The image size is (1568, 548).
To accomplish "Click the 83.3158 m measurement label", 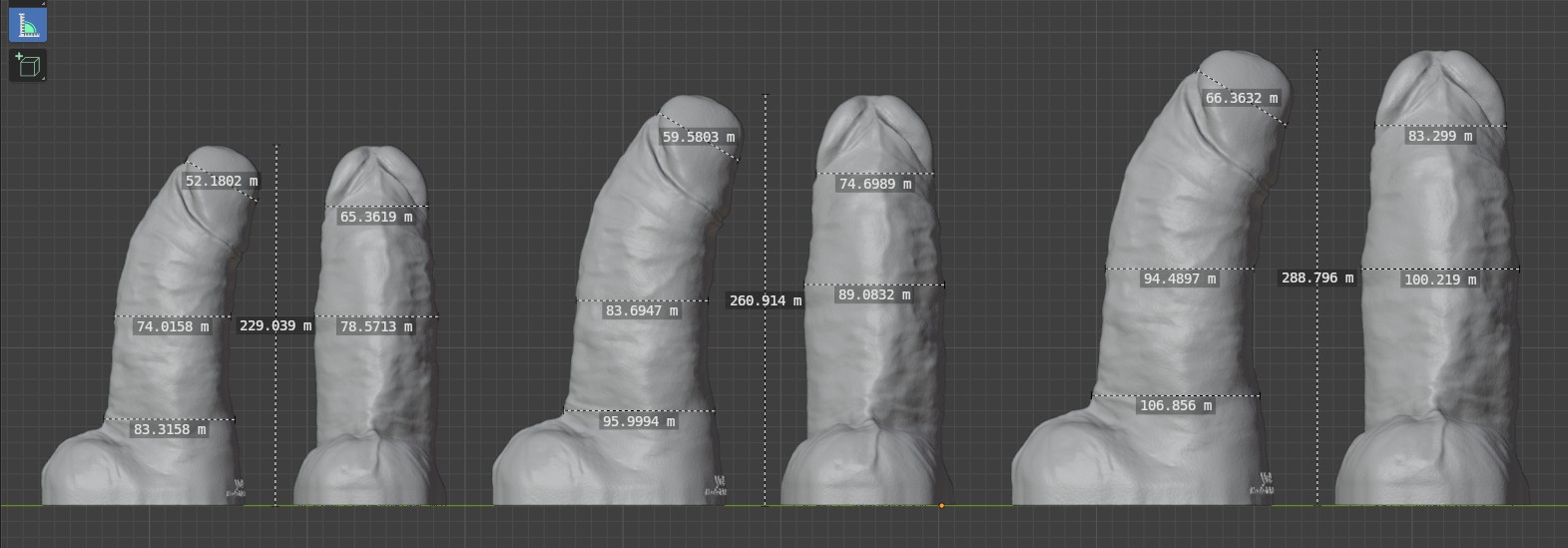I will pyautogui.click(x=170, y=429).
